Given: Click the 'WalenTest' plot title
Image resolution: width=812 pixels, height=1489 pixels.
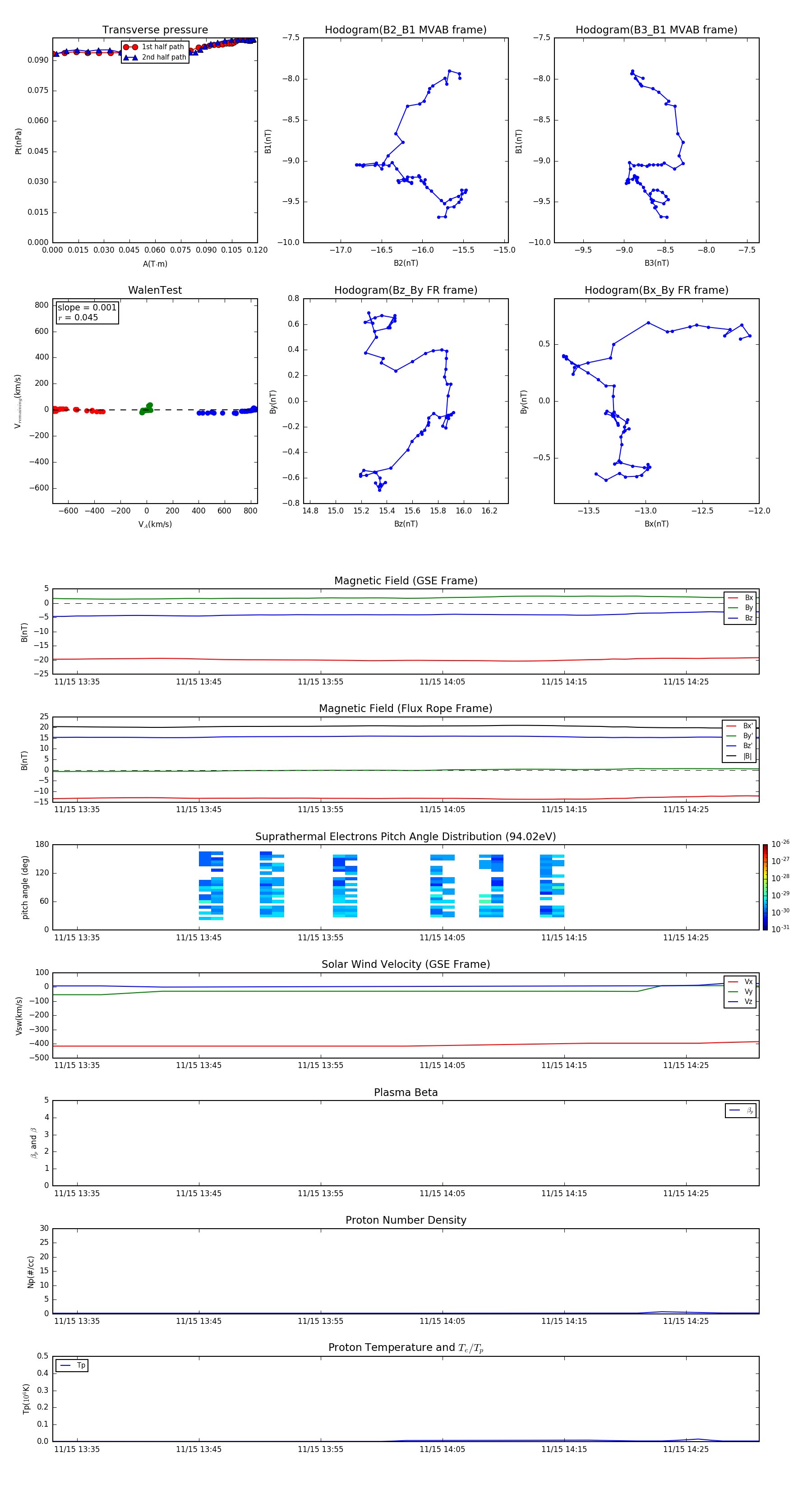Looking at the screenshot, I should [155, 290].
